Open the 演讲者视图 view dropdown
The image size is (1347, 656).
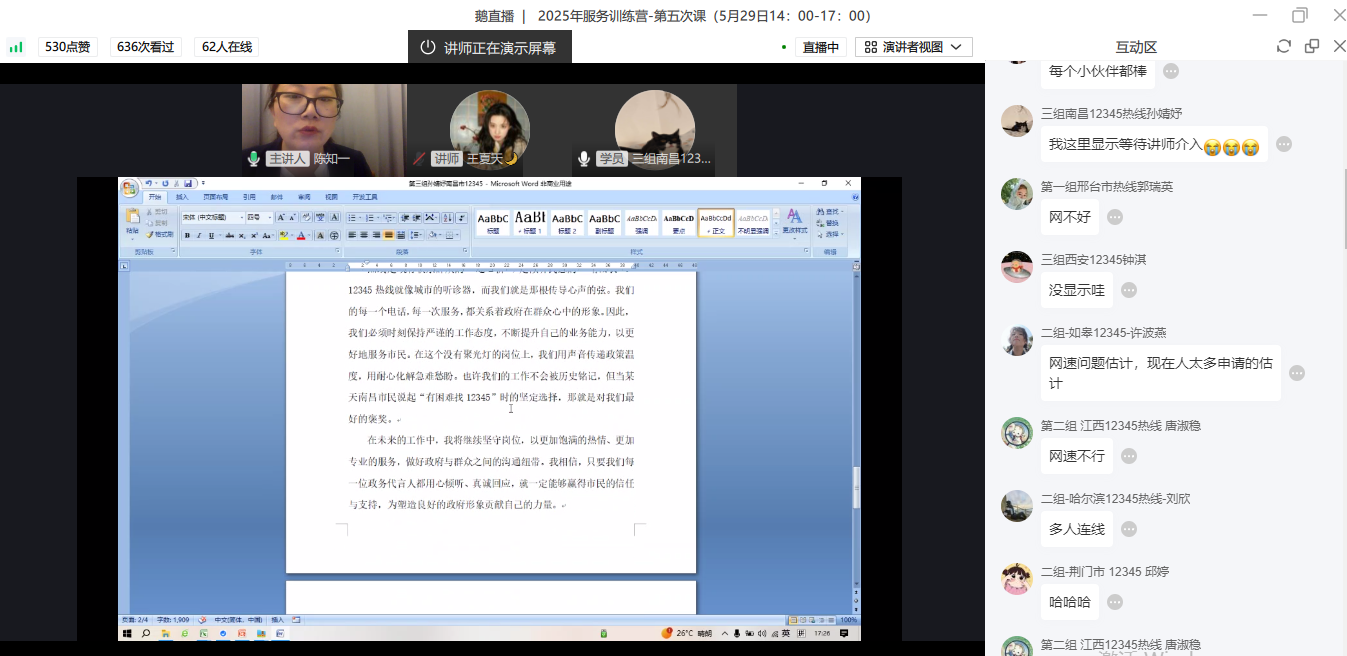point(913,47)
